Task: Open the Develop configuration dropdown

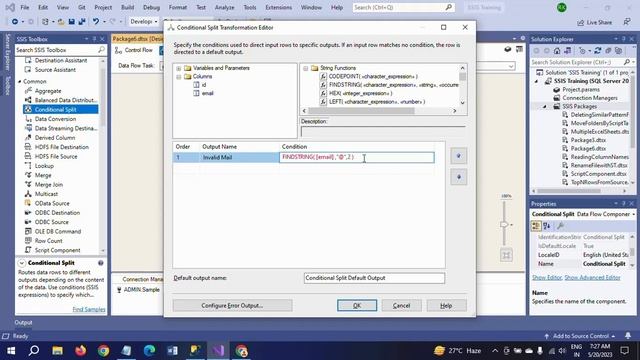Action: pyautogui.click(x=144, y=22)
